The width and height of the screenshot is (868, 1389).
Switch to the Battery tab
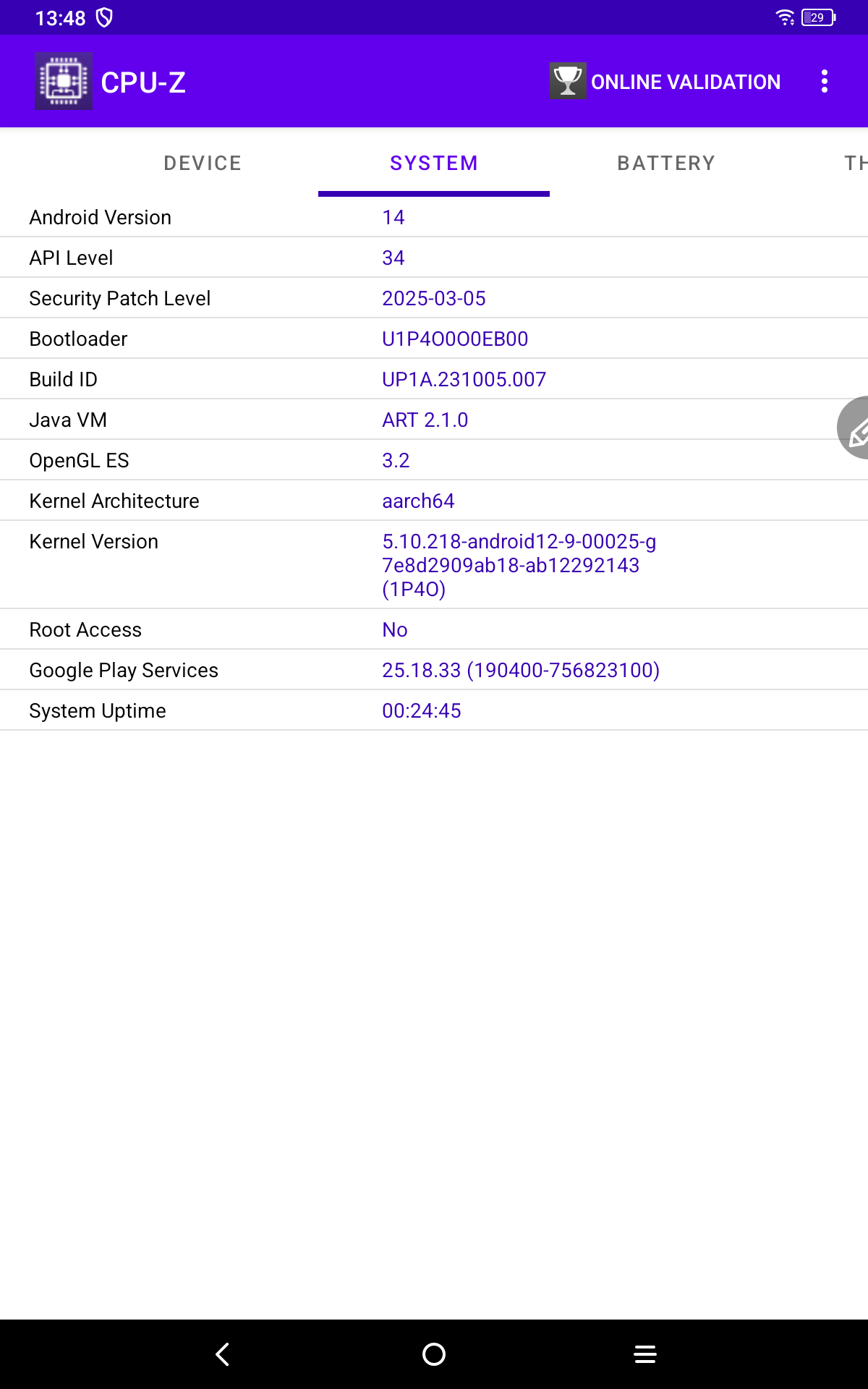[x=665, y=163]
